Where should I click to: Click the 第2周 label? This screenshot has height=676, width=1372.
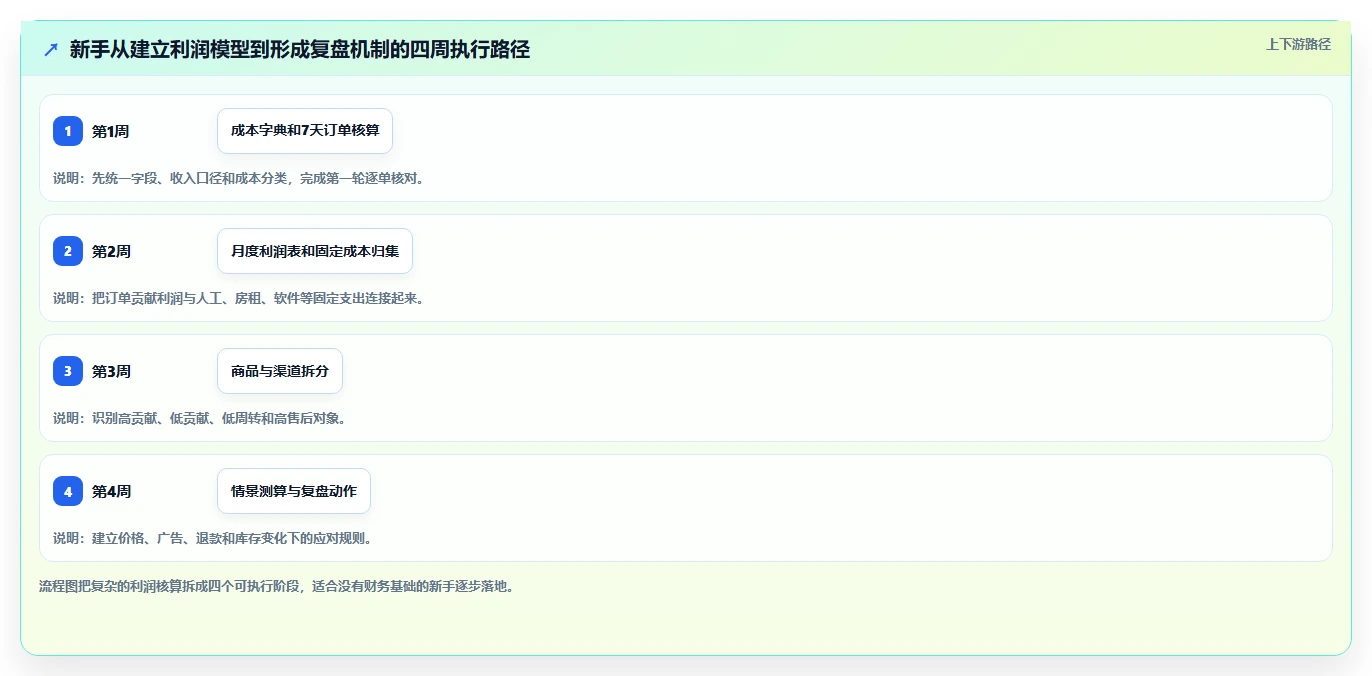coord(111,251)
